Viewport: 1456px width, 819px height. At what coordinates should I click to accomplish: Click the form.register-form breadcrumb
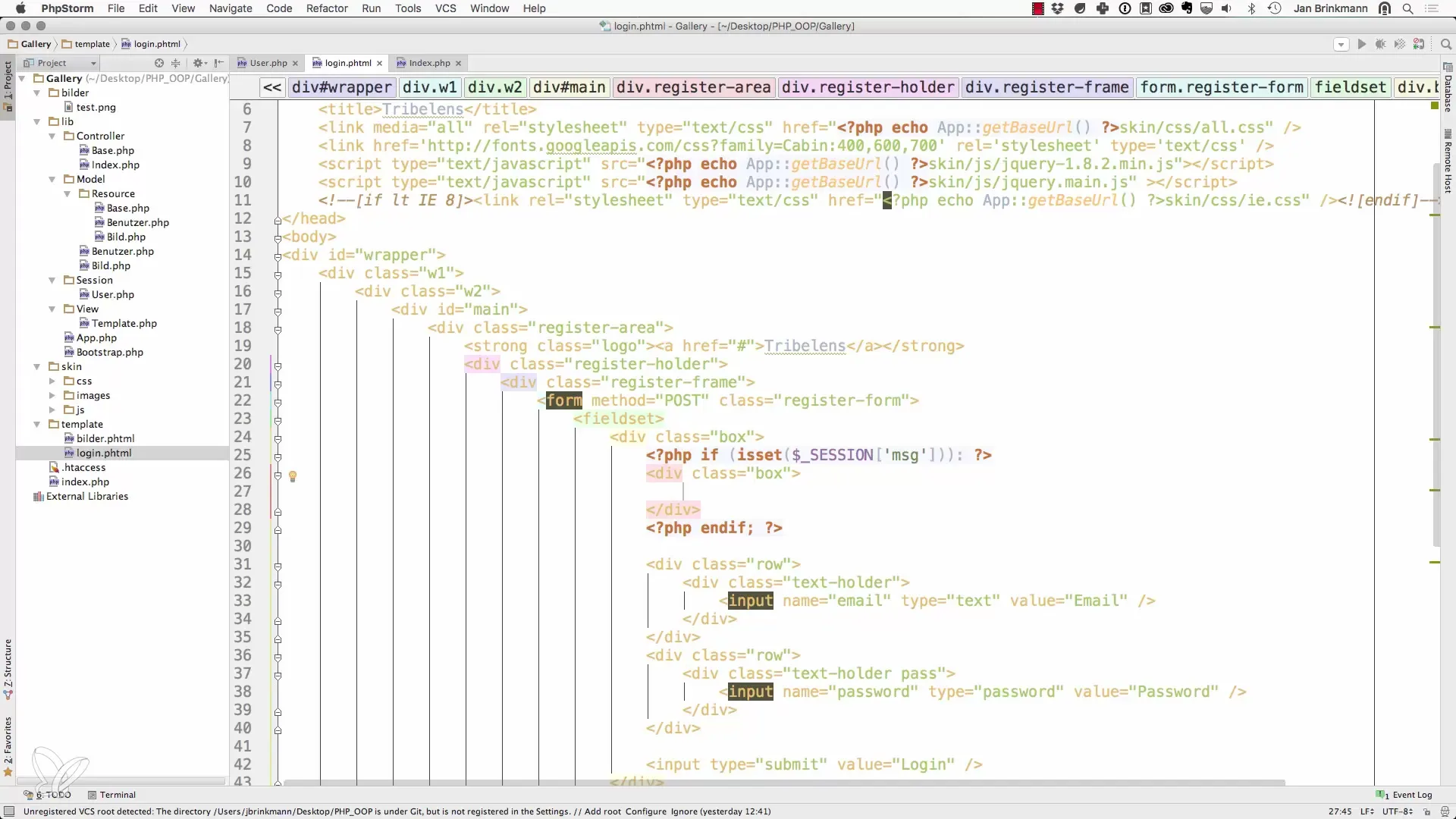[x=1222, y=87]
